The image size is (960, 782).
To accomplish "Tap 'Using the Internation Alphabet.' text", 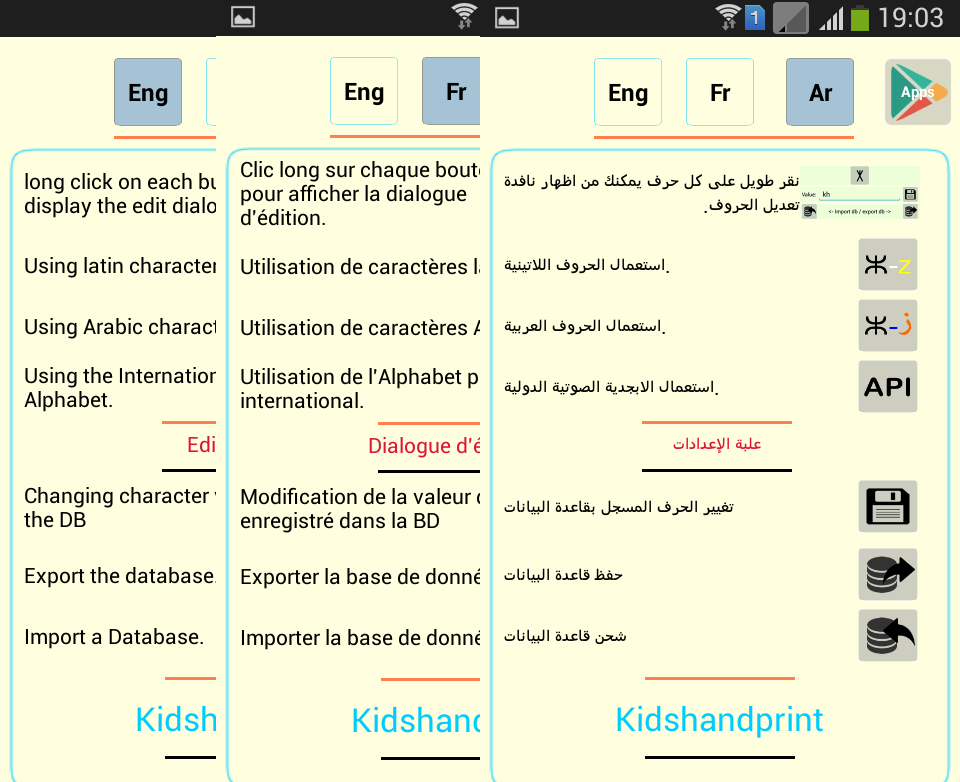I will click(x=120, y=388).
